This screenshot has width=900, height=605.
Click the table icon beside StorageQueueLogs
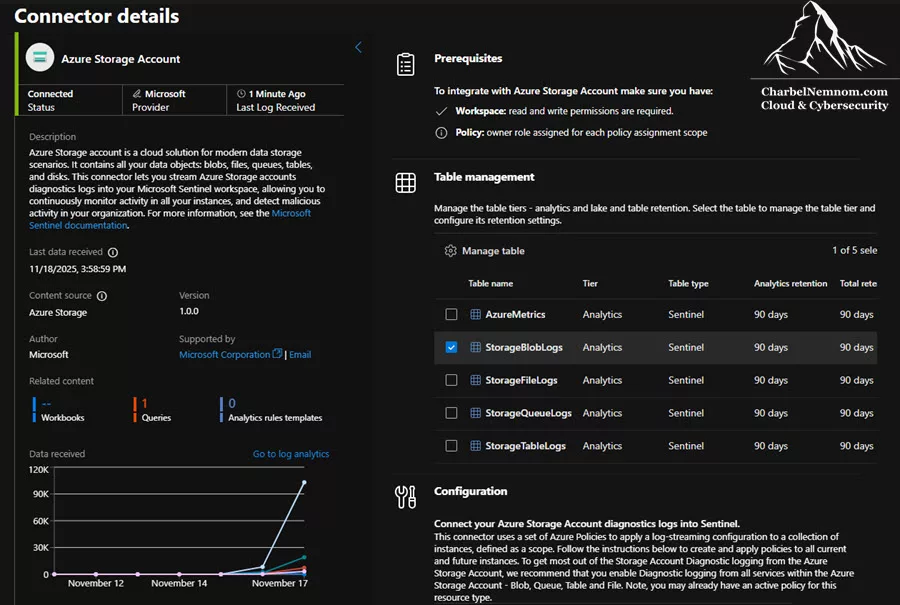[475, 413]
